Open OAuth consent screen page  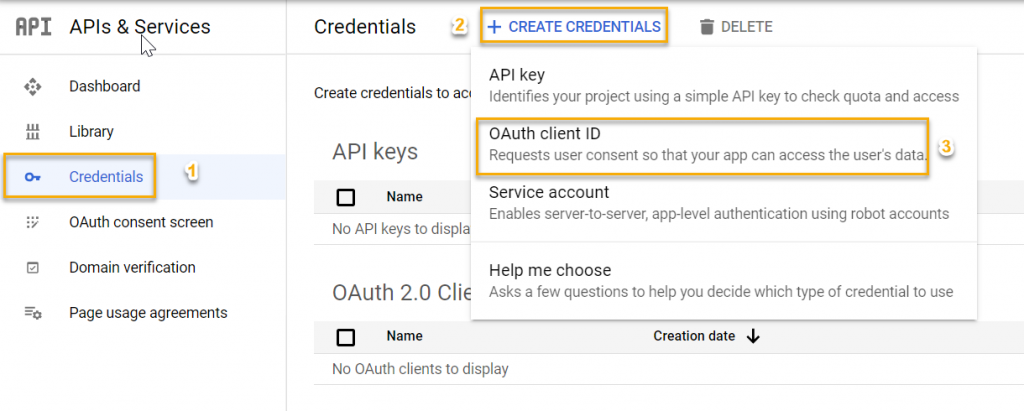[142, 222]
